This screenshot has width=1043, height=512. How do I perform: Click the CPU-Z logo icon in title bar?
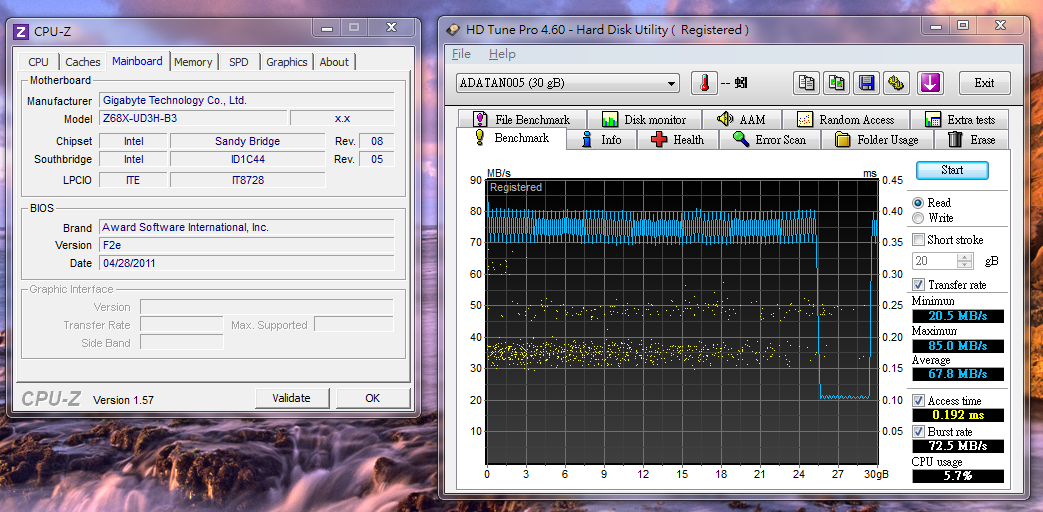(x=21, y=31)
